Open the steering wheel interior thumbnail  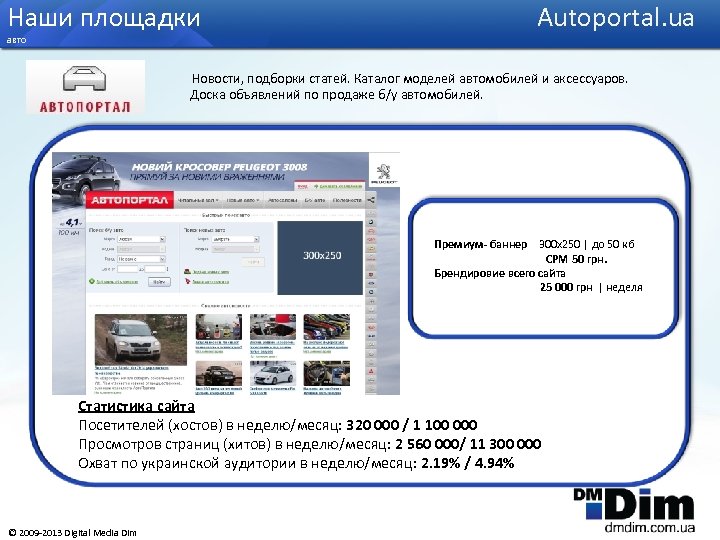click(326, 373)
